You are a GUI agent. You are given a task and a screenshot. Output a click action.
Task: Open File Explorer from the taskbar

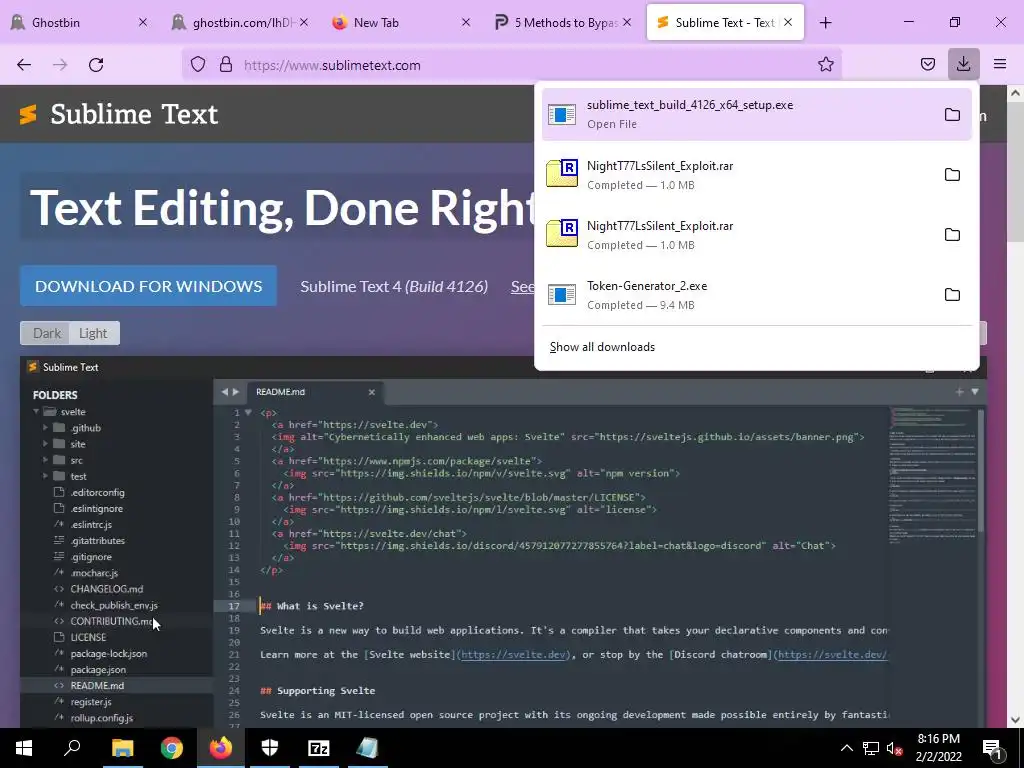pyautogui.click(x=122, y=748)
